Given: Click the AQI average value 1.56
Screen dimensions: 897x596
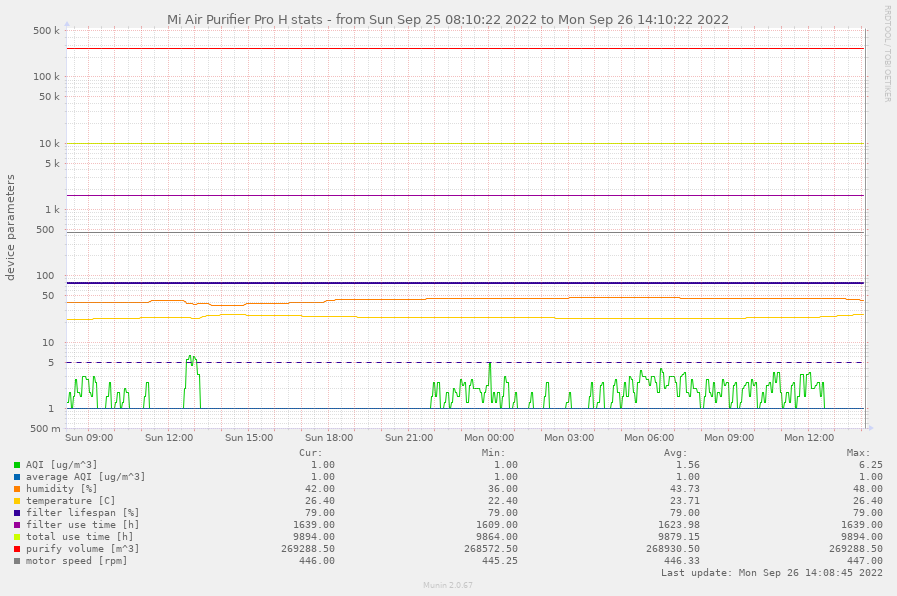Looking at the screenshot, I should pyautogui.click(x=688, y=465).
